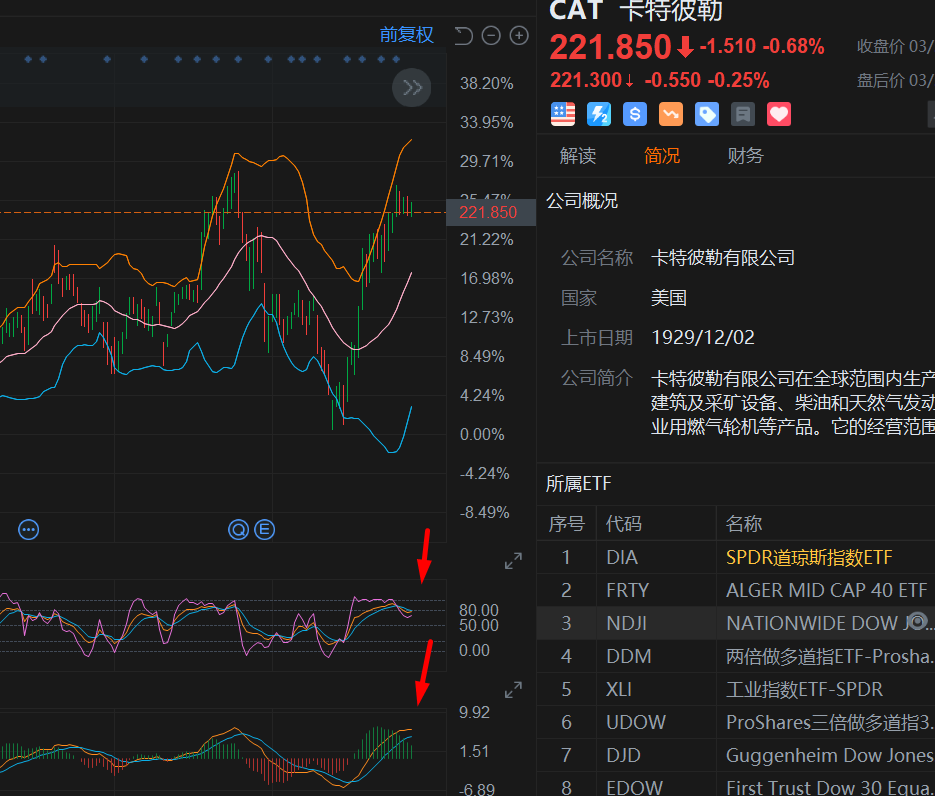Image resolution: width=935 pixels, height=796 pixels.
Task: Select the UDOW ETF row
Action: click(x=736, y=722)
